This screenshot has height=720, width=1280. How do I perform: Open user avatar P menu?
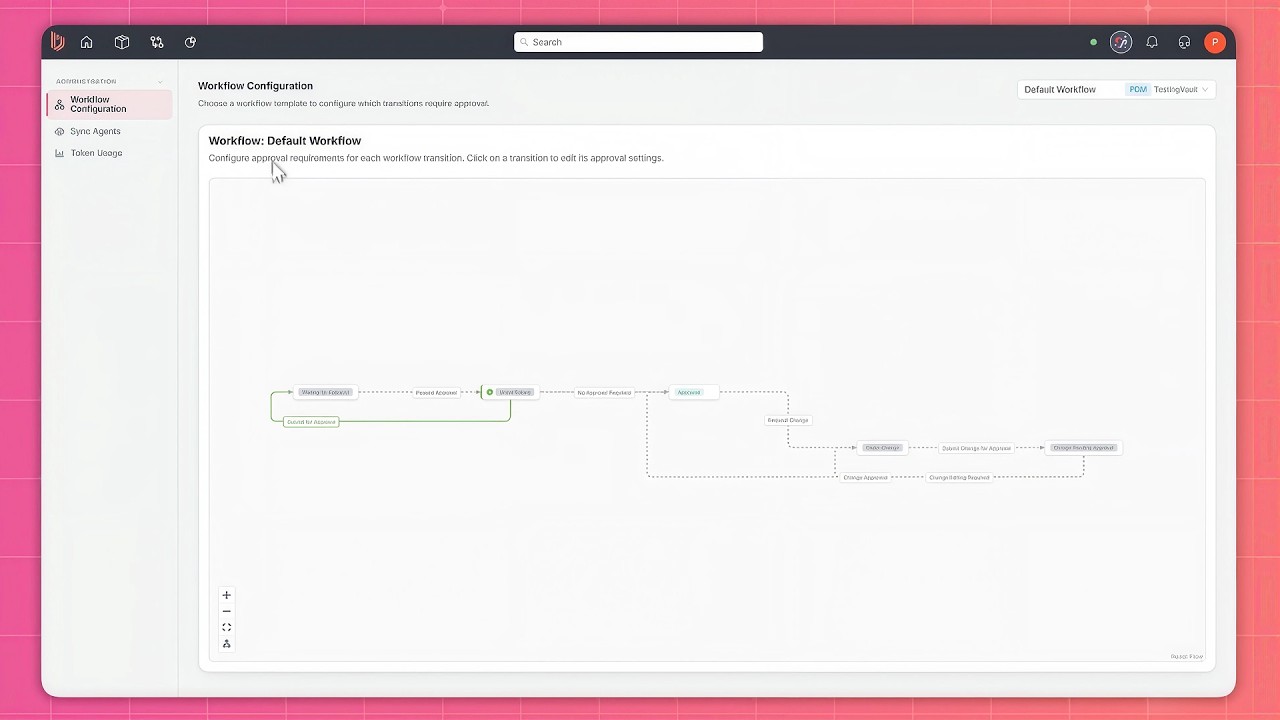pos(1215,42)
